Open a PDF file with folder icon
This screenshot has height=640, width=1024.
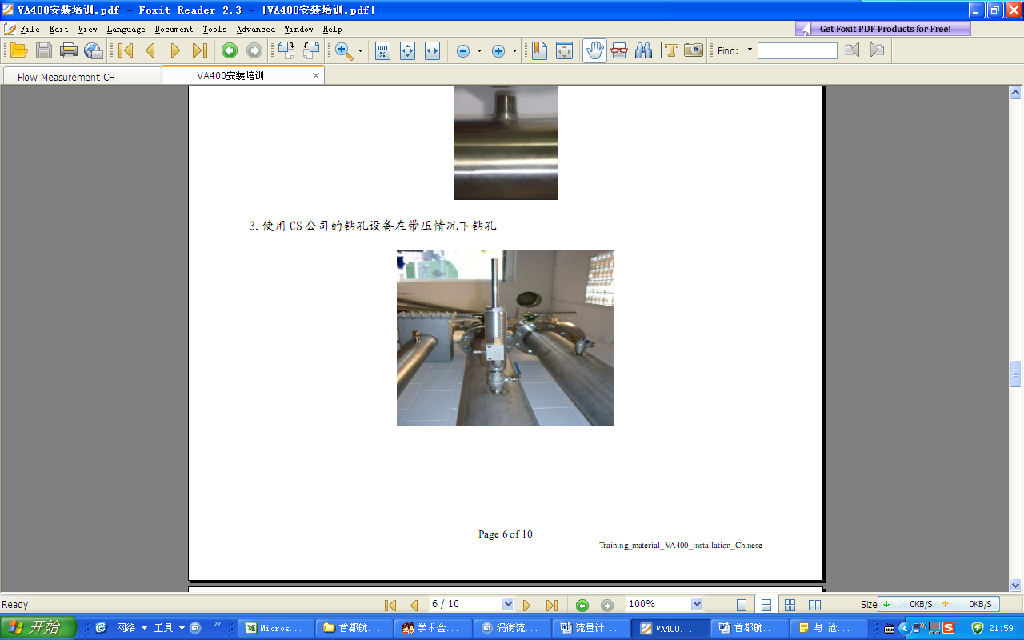pos(18,50)
